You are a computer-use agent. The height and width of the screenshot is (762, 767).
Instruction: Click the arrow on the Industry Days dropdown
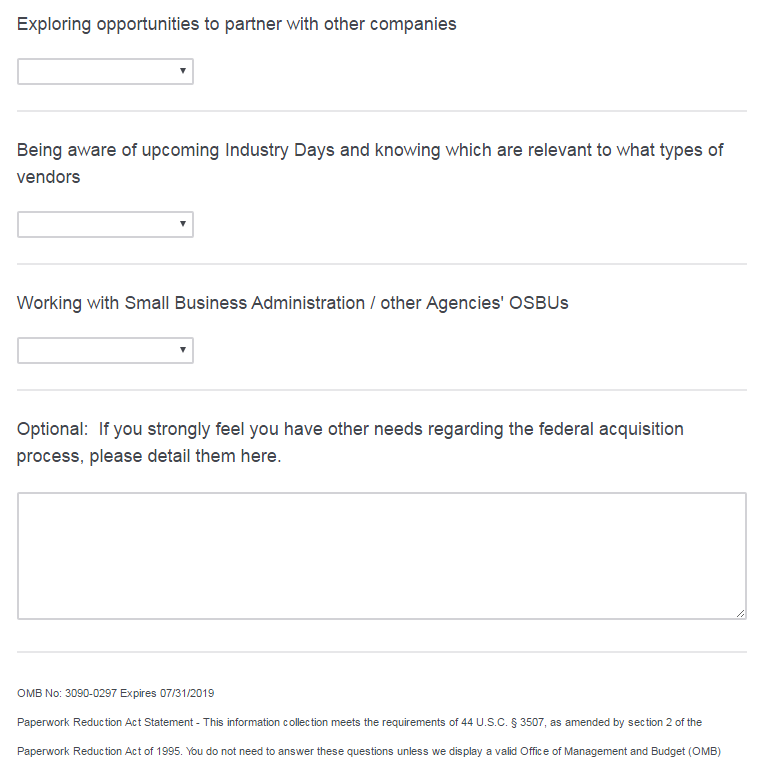coord(183,224)
